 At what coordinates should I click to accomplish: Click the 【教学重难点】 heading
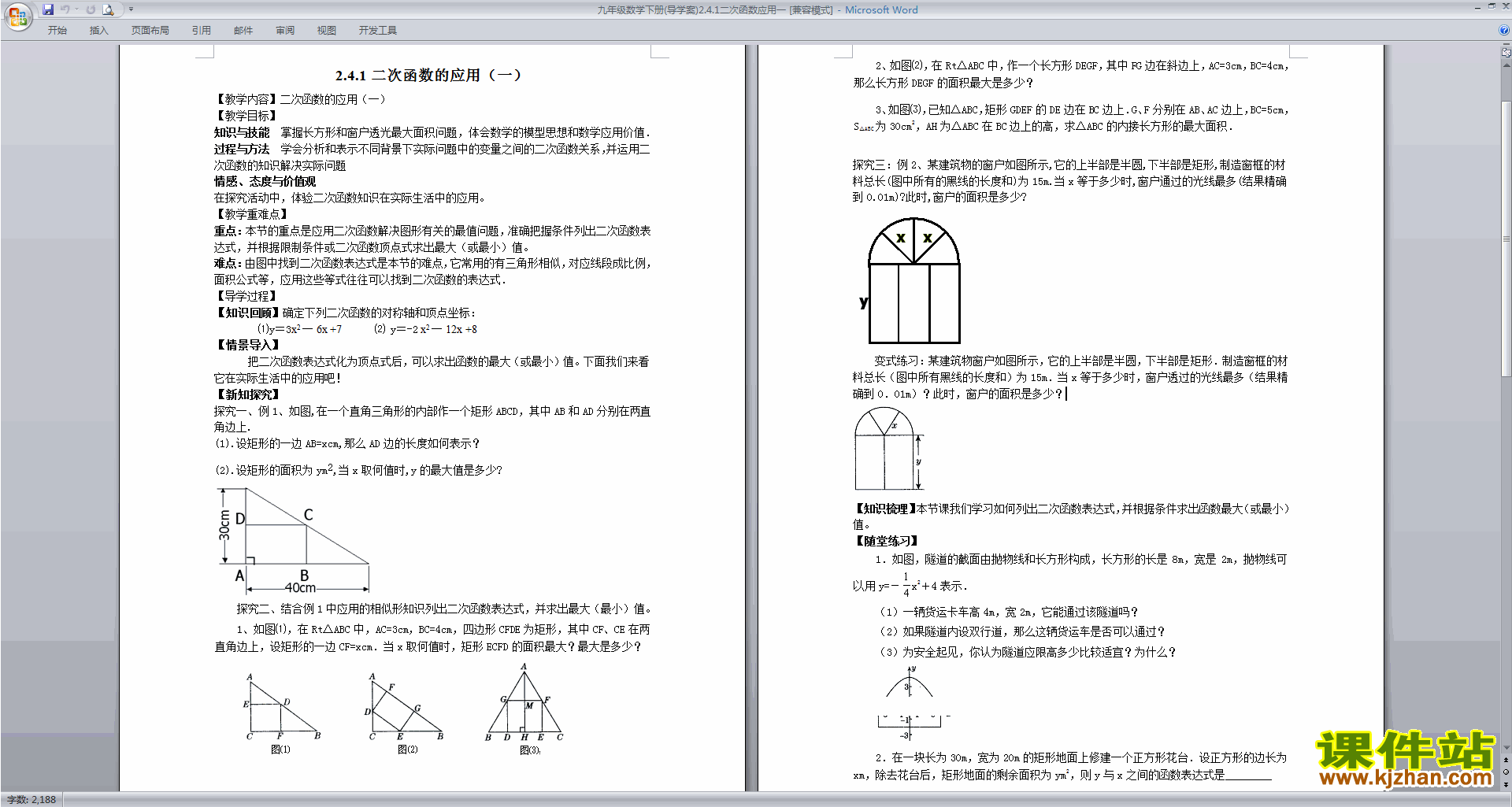252,214
